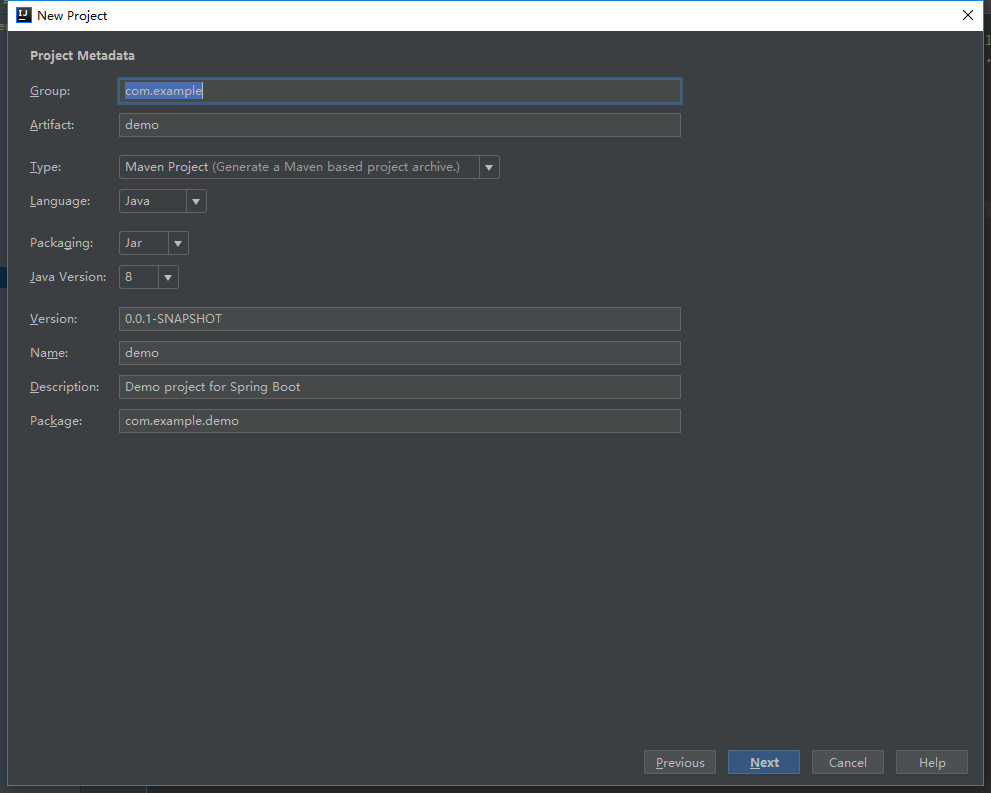This screenshot has height=793, width=991.
Task: Open Help for this dialog
Action: click(x=932, y=762)
